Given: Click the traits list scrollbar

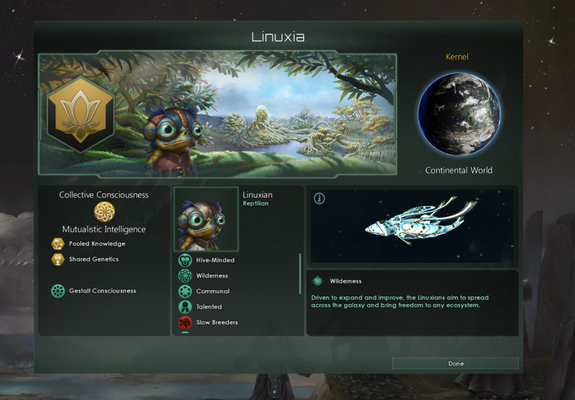Looking at the screenshot, I should pos(300,274).
